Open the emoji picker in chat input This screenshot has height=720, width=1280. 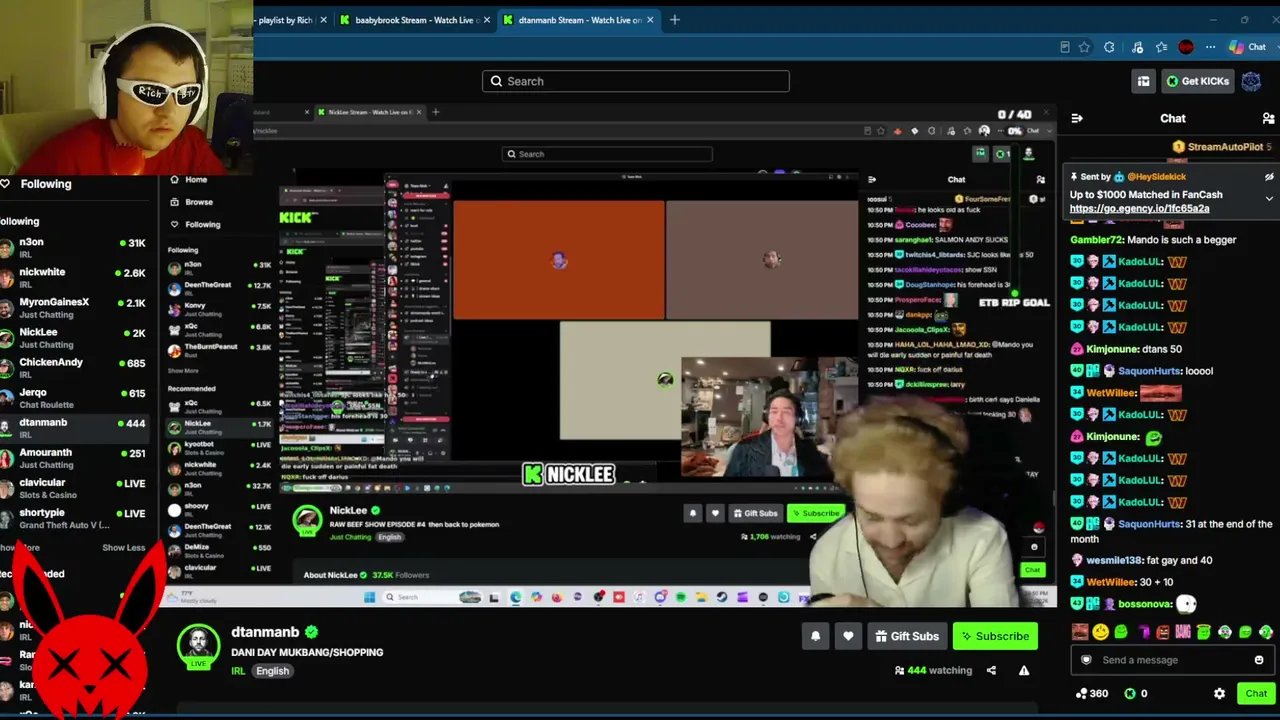pos(1259,660)
